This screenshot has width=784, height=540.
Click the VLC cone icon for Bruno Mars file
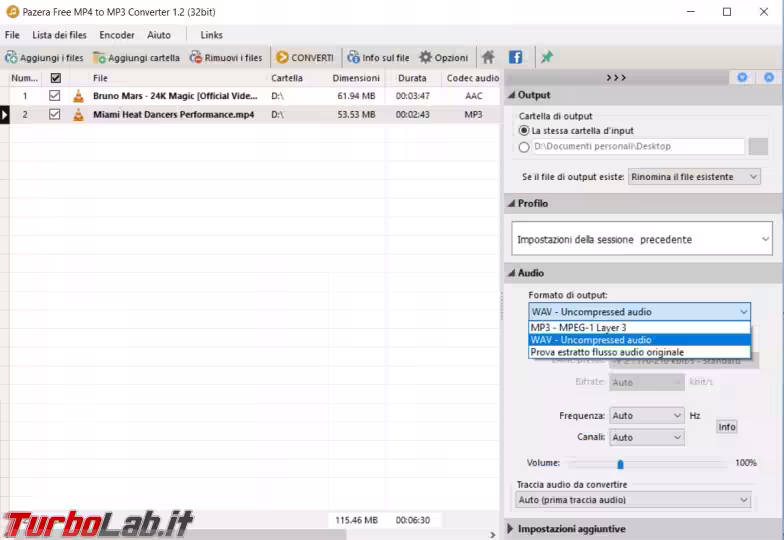point(78,96)
